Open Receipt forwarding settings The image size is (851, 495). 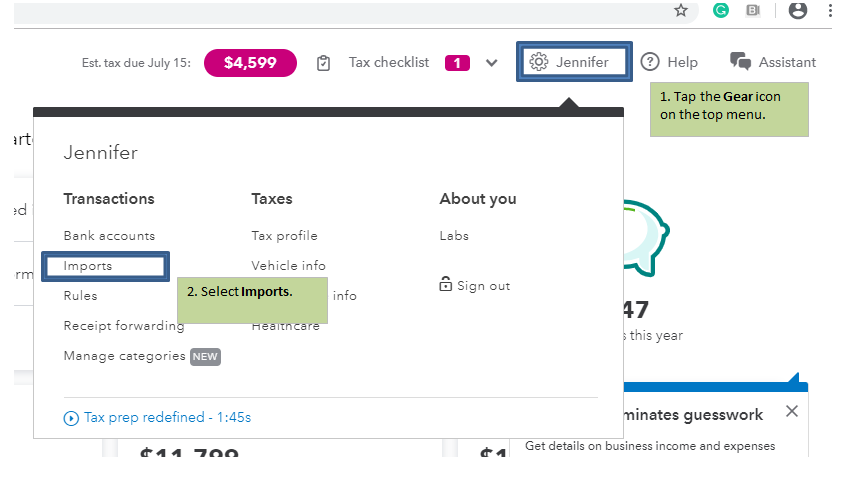pos(123,326)
